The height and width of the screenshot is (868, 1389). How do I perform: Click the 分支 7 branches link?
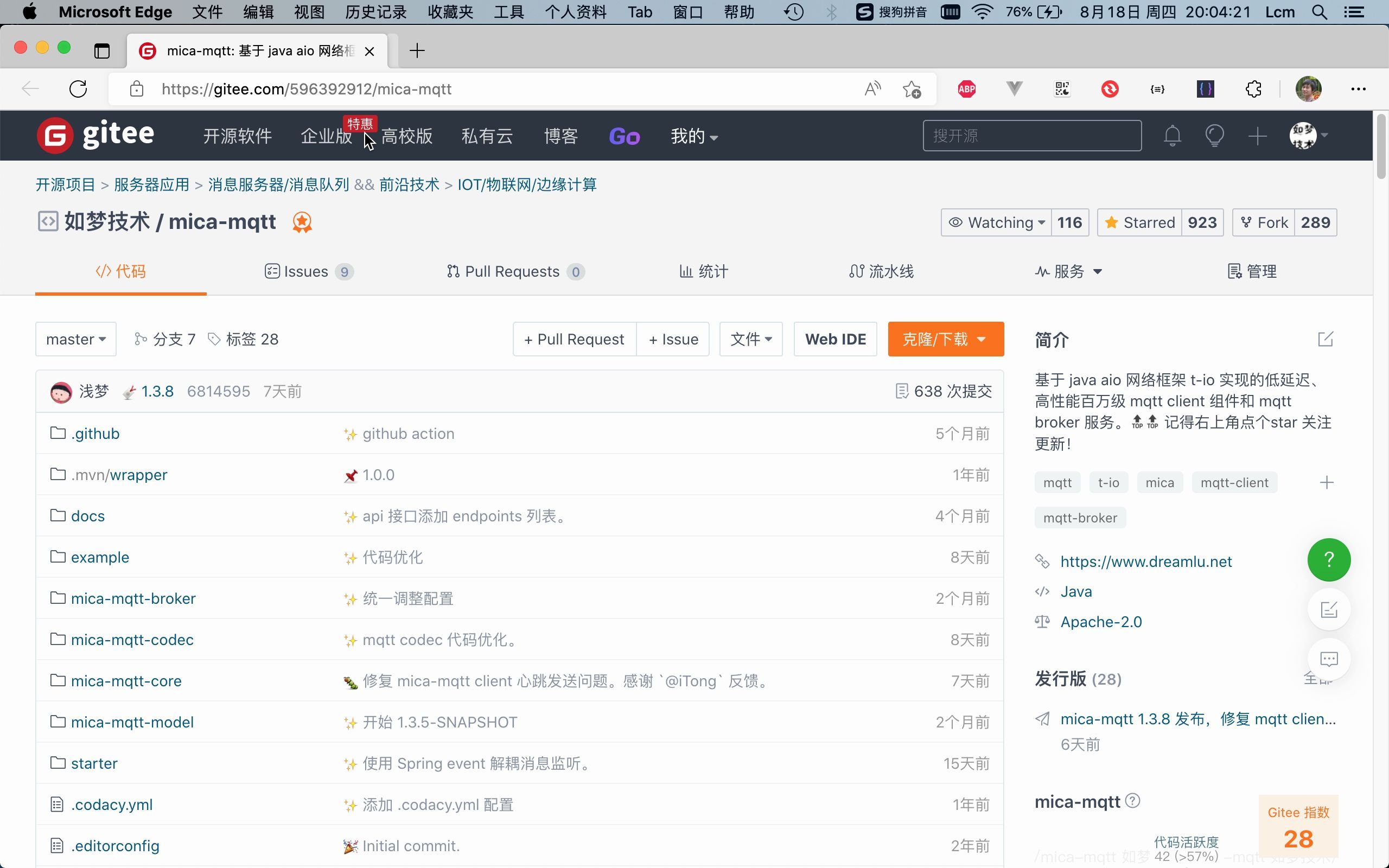165,339
